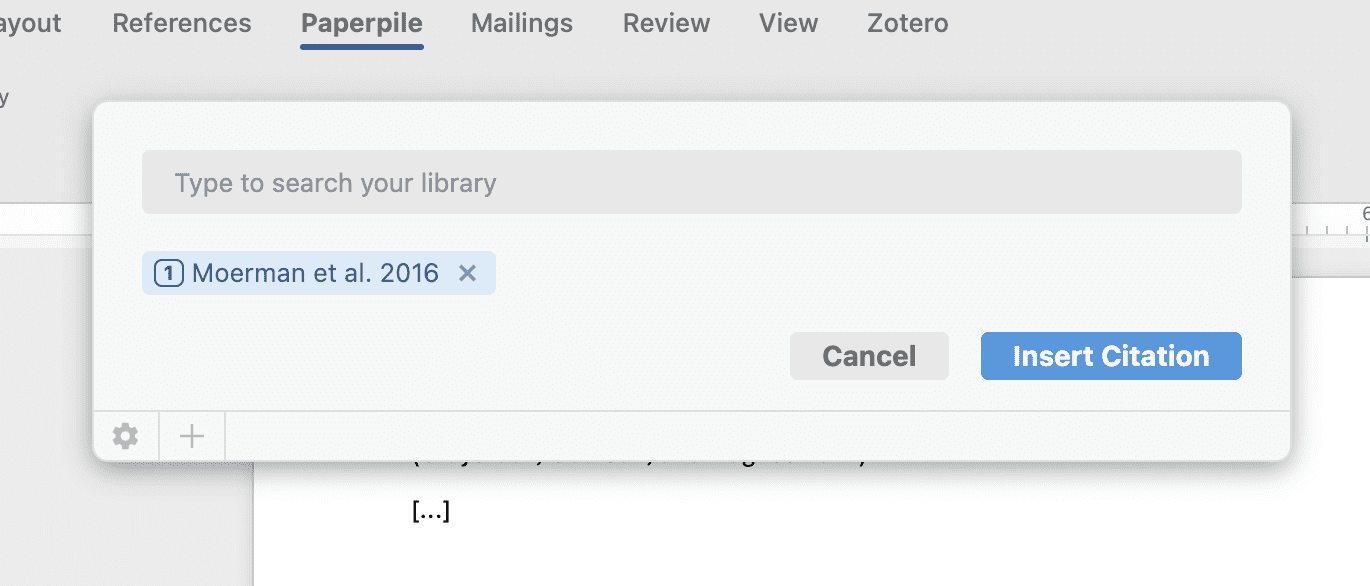Click the plus icon in dialog footer

(x=191, y=436)
